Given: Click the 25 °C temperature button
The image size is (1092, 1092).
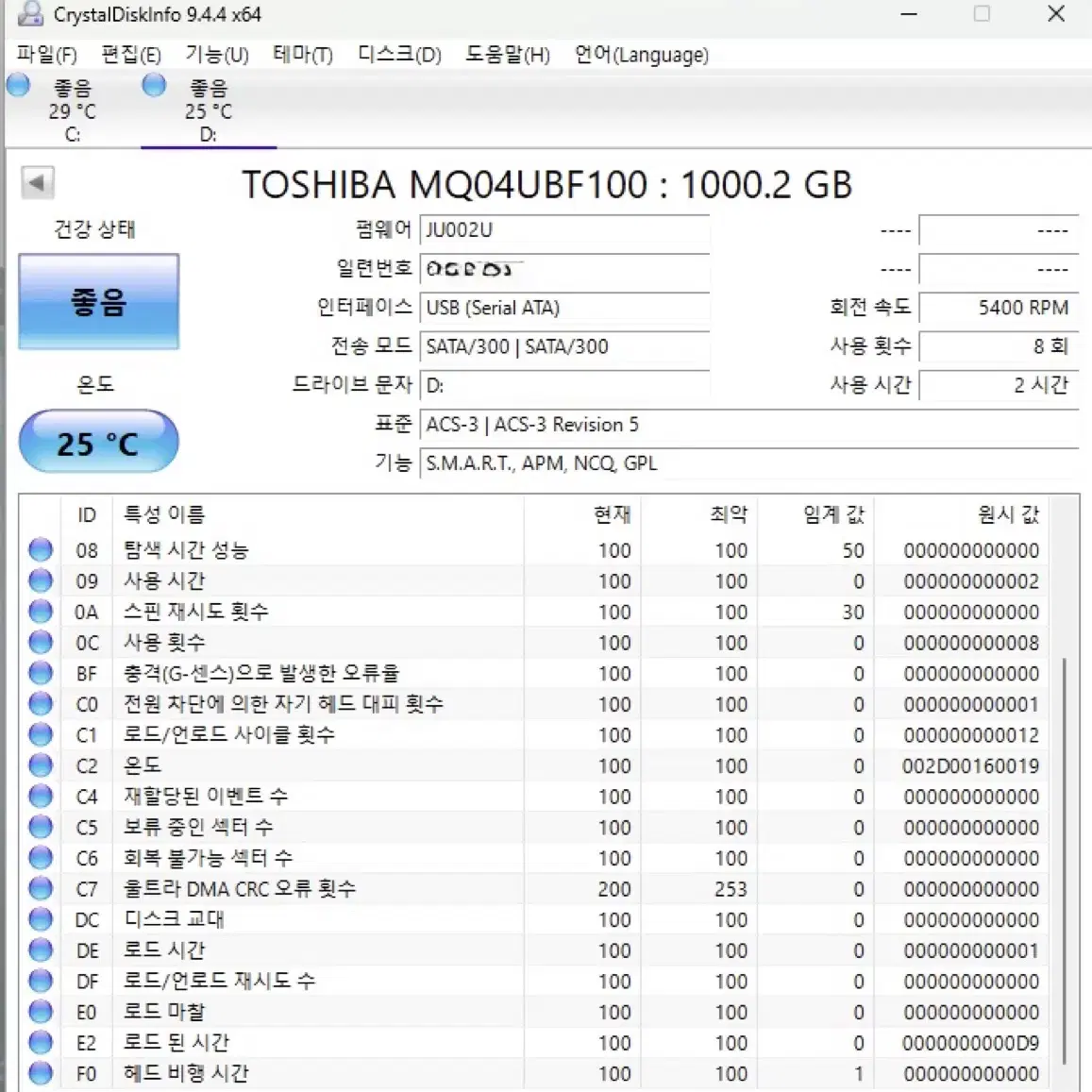Looking at the screenshot, I should coord(99,442).
